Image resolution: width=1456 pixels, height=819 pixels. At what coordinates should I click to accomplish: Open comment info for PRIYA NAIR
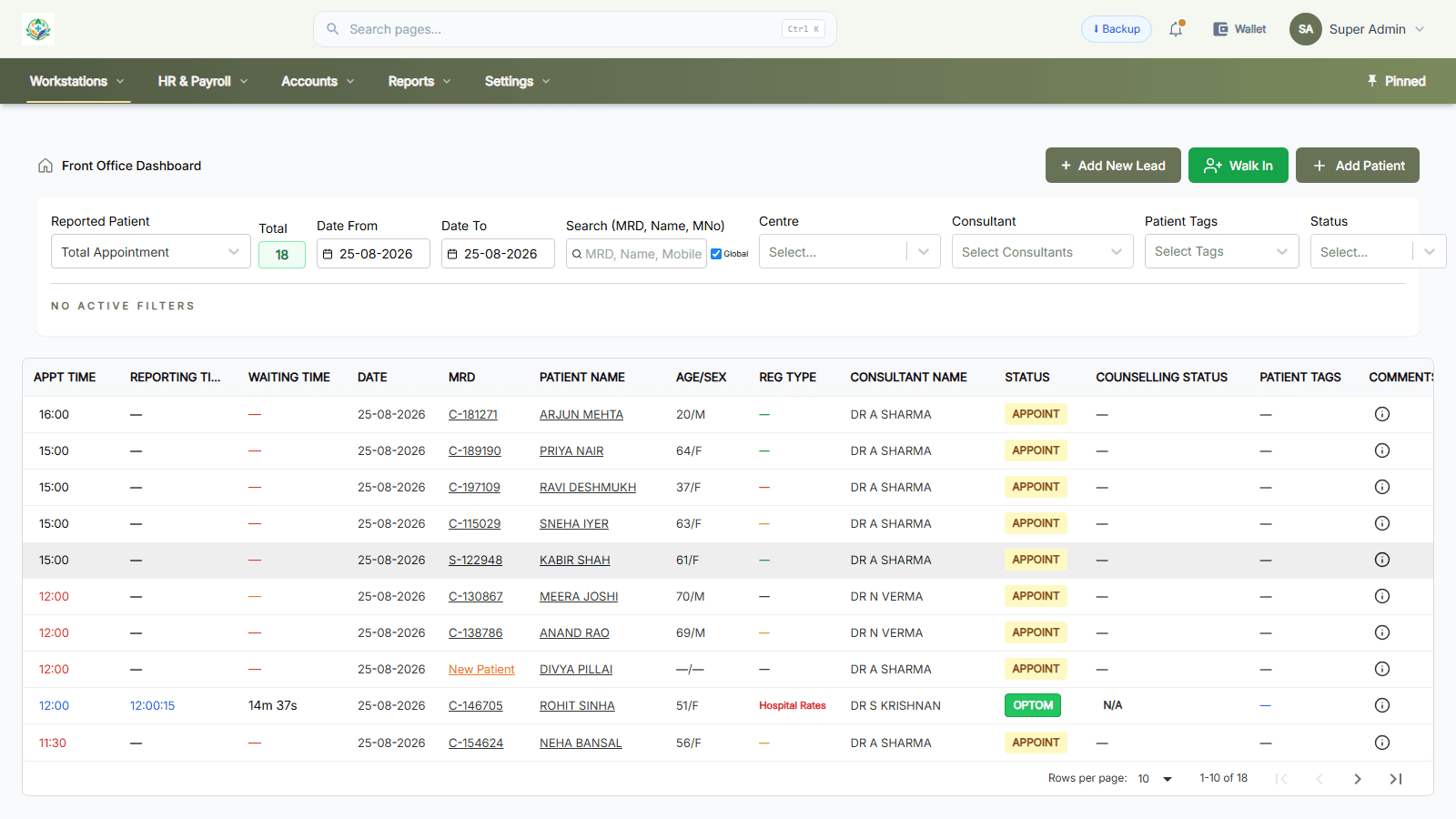pyautogui.click(x=1382, y=450)
